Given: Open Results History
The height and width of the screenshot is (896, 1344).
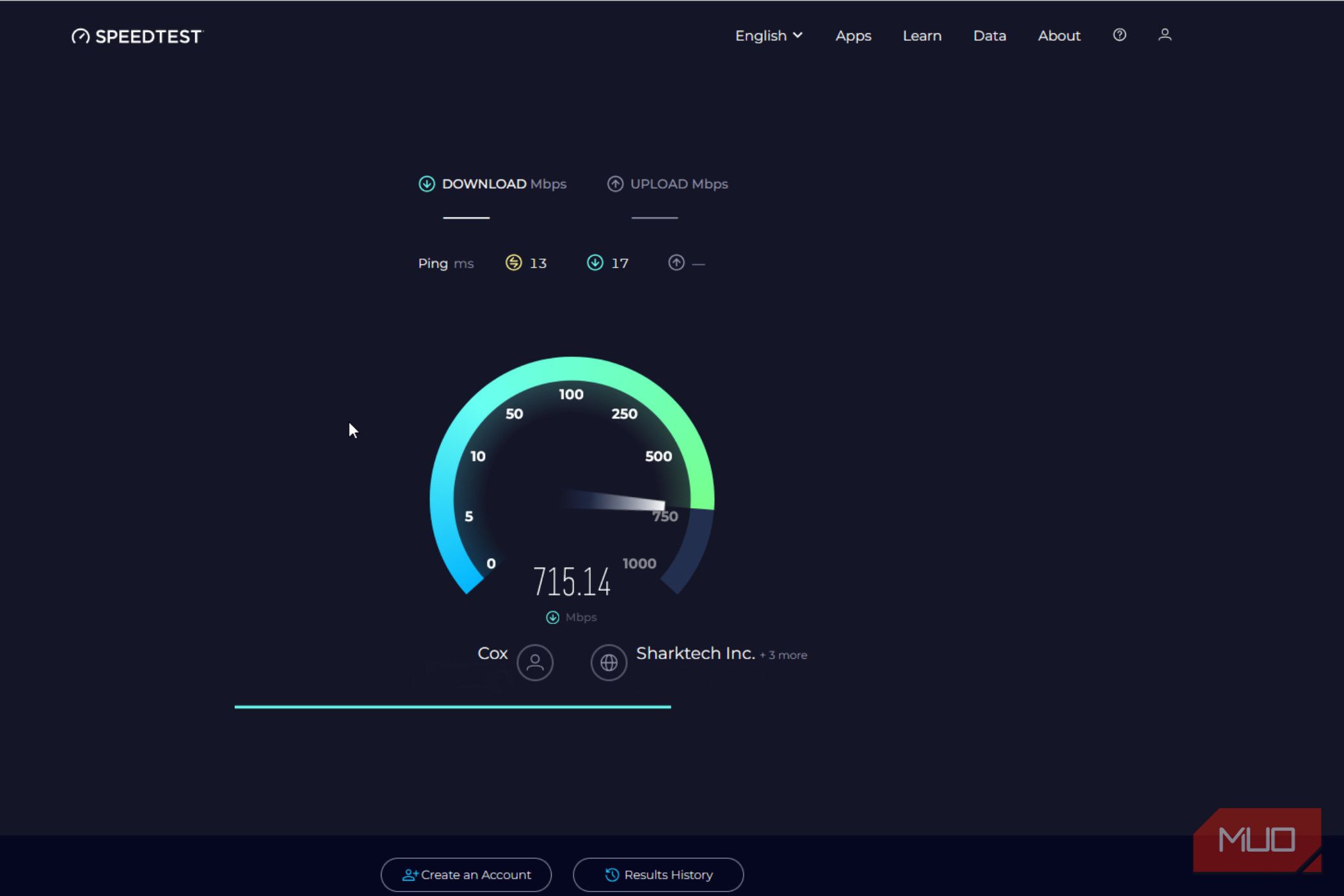Looking at the screenshot, I should click(x=658, y=875).
